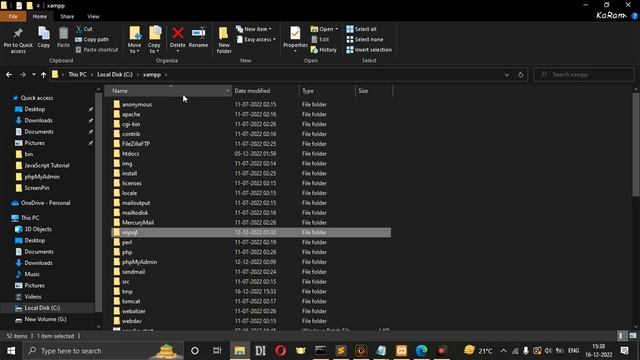Image resolution: width=640 pixels, height=360 pixels.
Task: Open XAMPP control panel taskbar icon
Action: pos(402,351)
